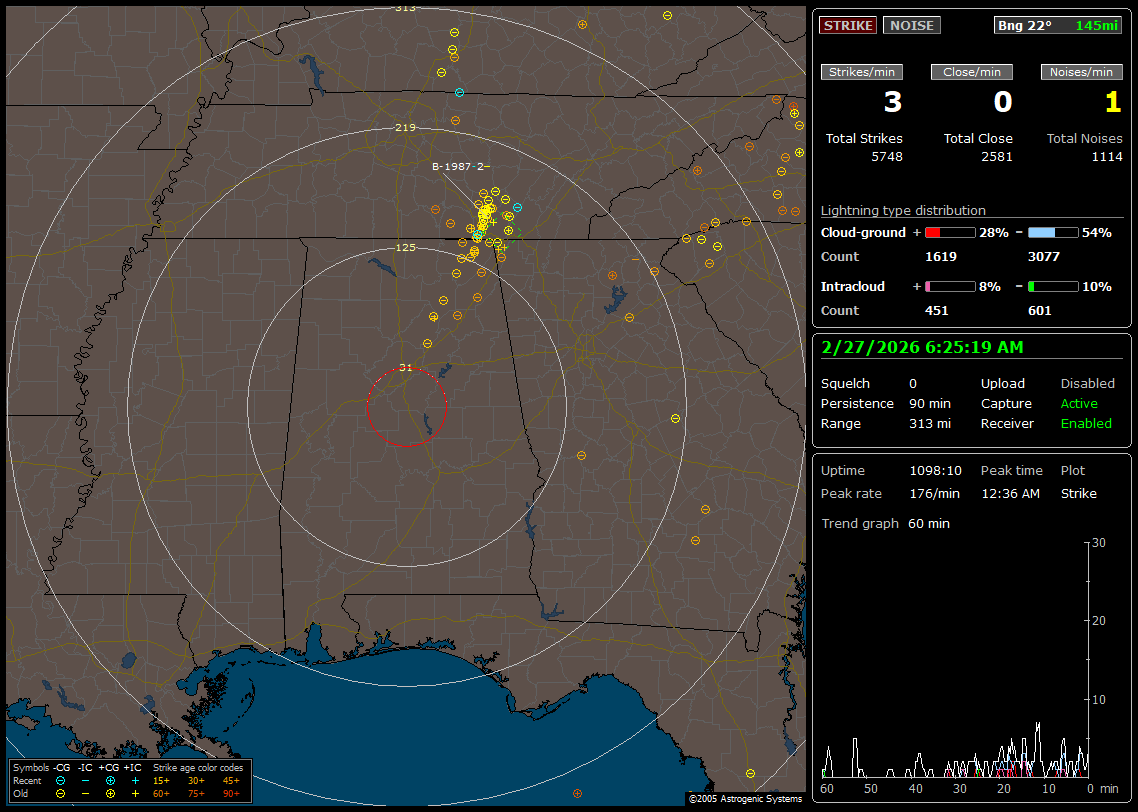
Task: Click the recent +CG cyan legend symbol
Action: coord(110,780)
